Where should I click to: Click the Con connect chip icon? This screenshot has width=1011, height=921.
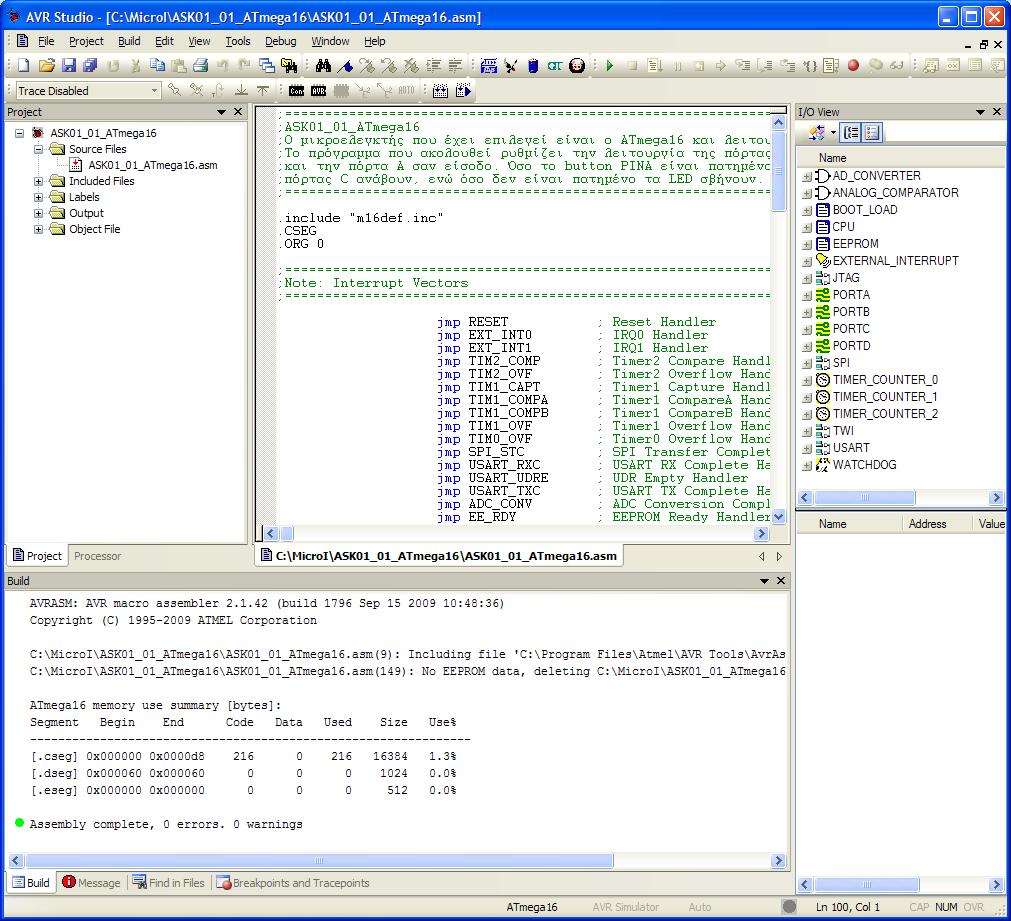(297, 91)
